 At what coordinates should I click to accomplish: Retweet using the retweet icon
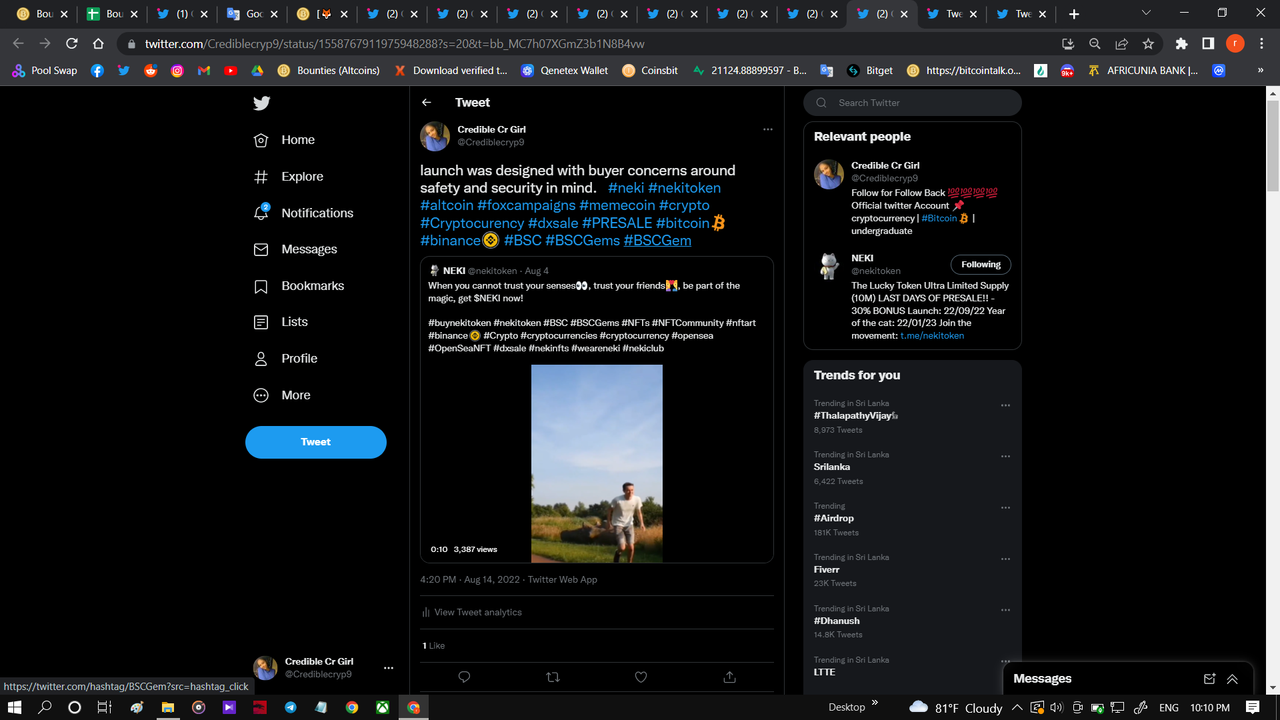[552, 677]
